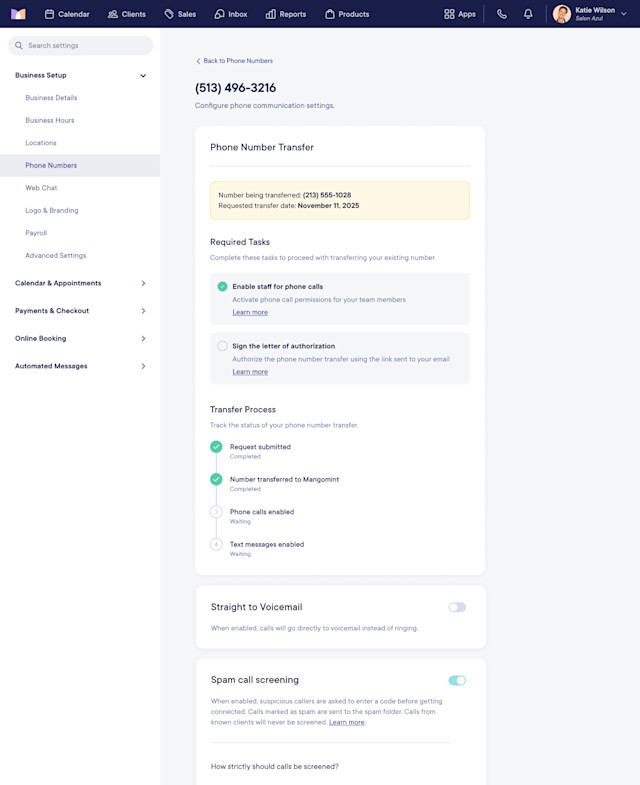
Task: Click the Calendar icon in navigation bar
Action: [x=49, y=14]
